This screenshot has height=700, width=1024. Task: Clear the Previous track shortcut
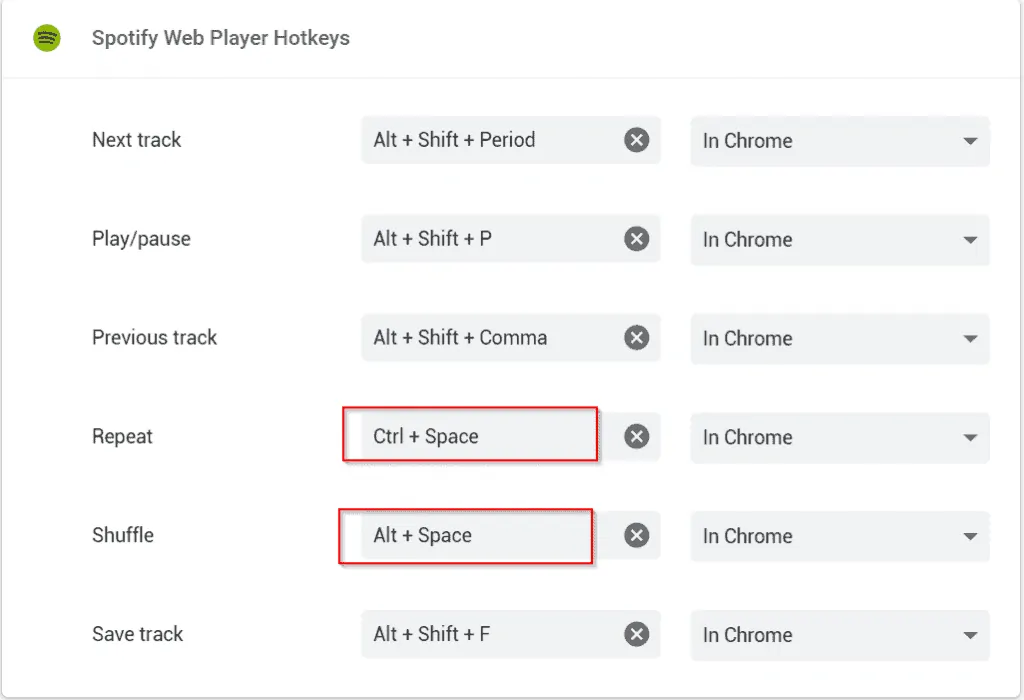[x=637, y=338]
